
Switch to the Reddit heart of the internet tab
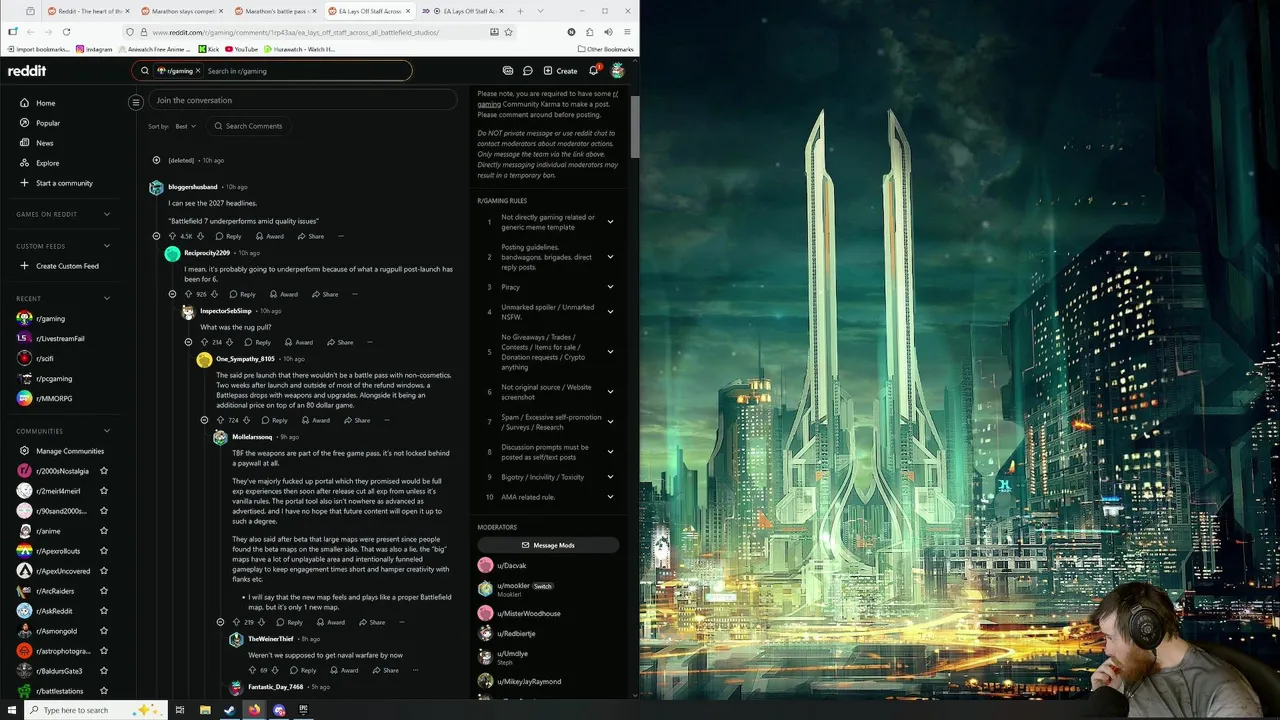click(x=86, y=11)
